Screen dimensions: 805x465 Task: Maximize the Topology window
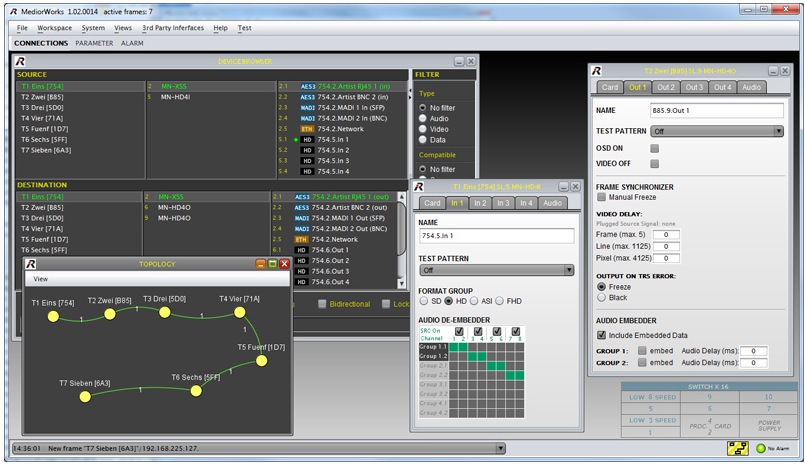click(x=273, y=264)
